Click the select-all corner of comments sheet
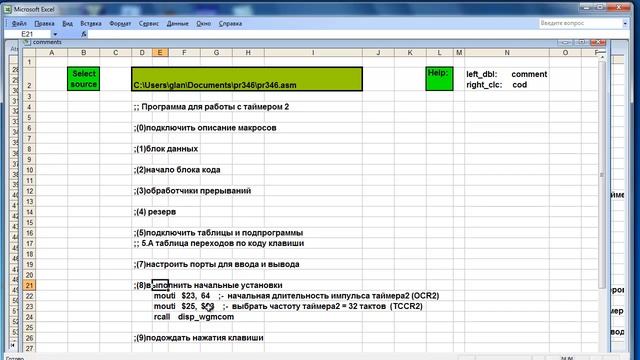The image size is (640, 360). [29, 53]
